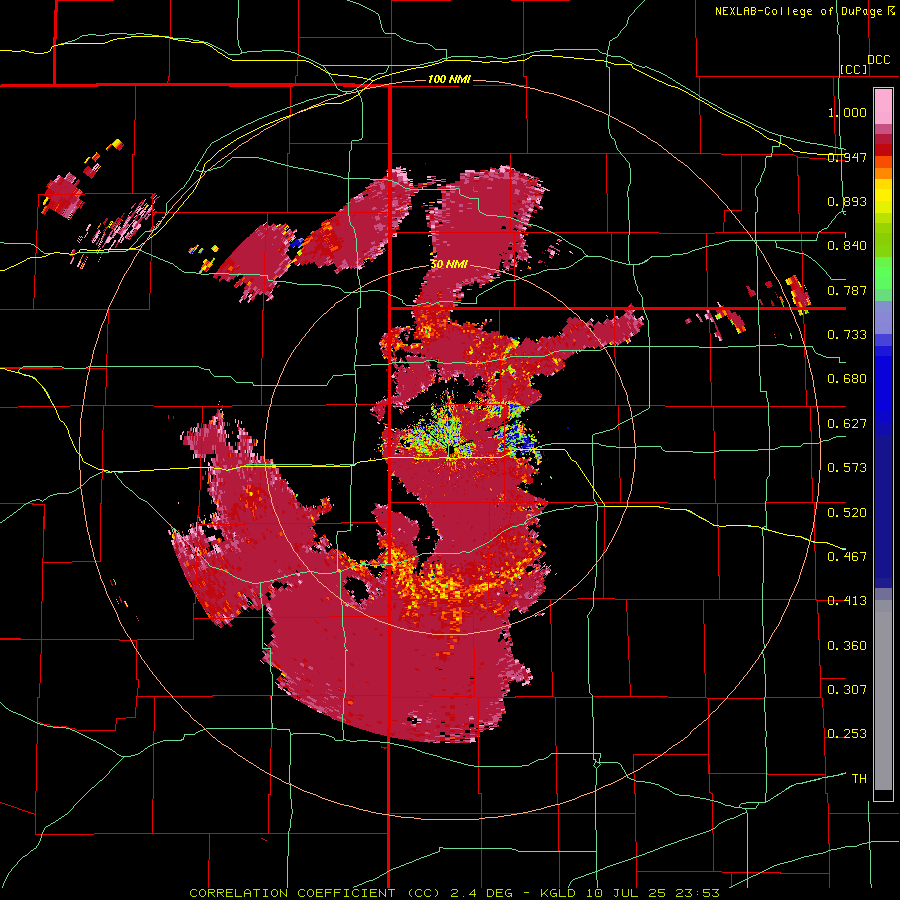This screenshot has height=900, width=900.
Task: Click the 0.787 color scale value
Action: tap(847, 290)
